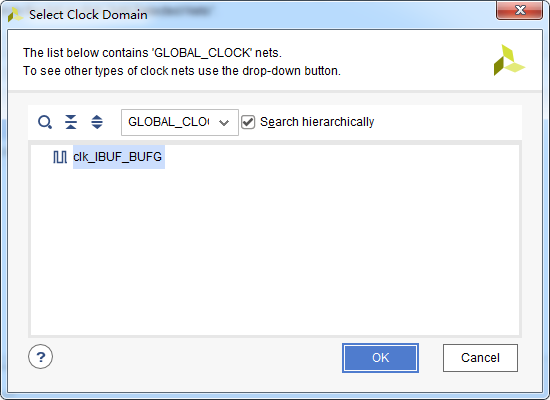Click the clock waveform icon beside clk_IBUF_BUFG
Screen dimensions: 550x400
point(60,157)
